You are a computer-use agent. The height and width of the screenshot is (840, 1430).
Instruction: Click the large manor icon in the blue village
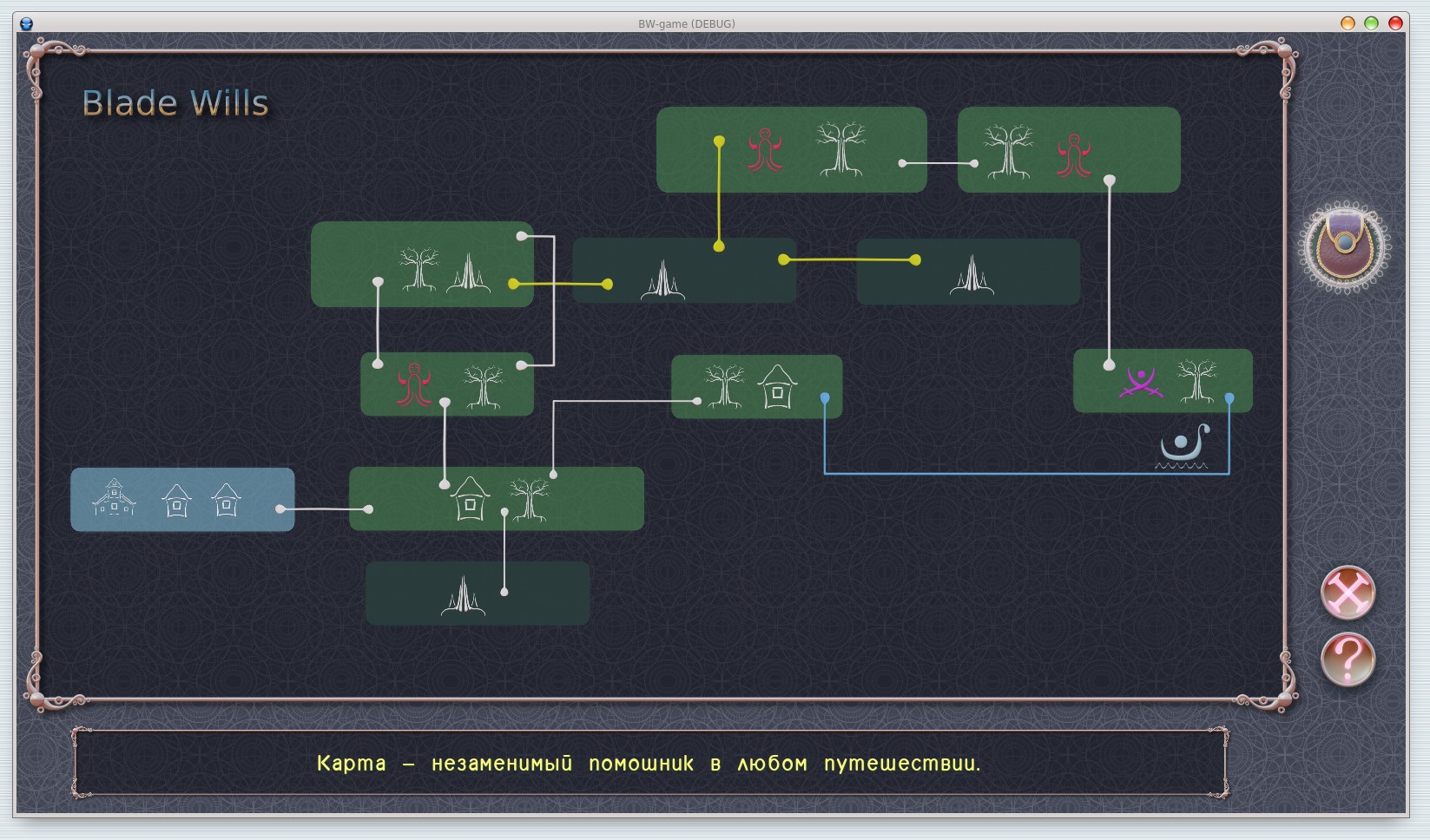(115, 498)
